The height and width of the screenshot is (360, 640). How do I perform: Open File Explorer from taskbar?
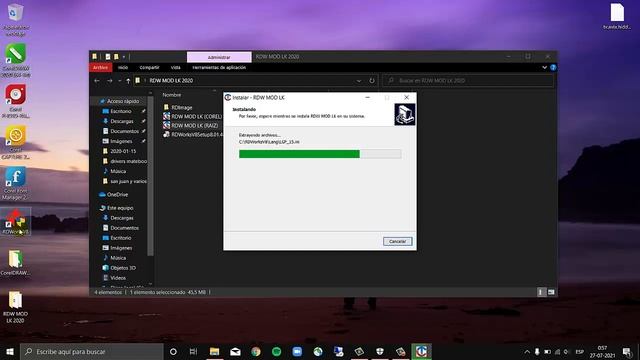tap(214, 351)
